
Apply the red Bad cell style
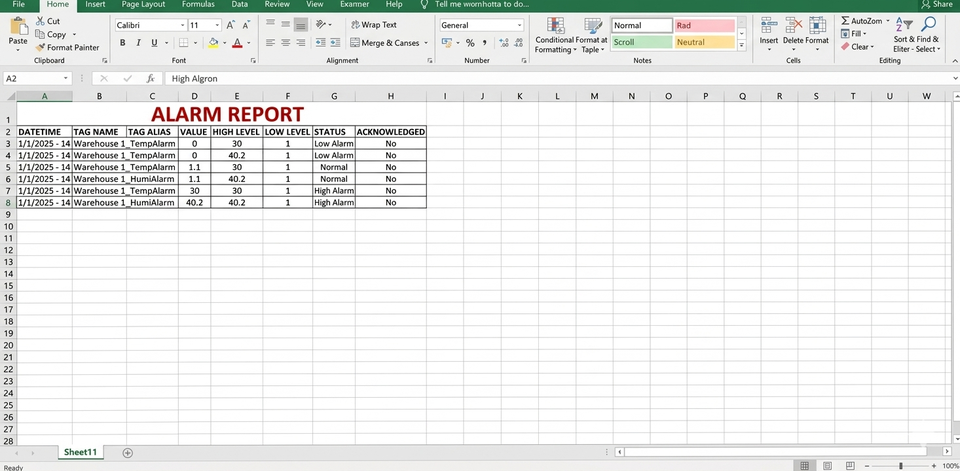coord(705,26)
